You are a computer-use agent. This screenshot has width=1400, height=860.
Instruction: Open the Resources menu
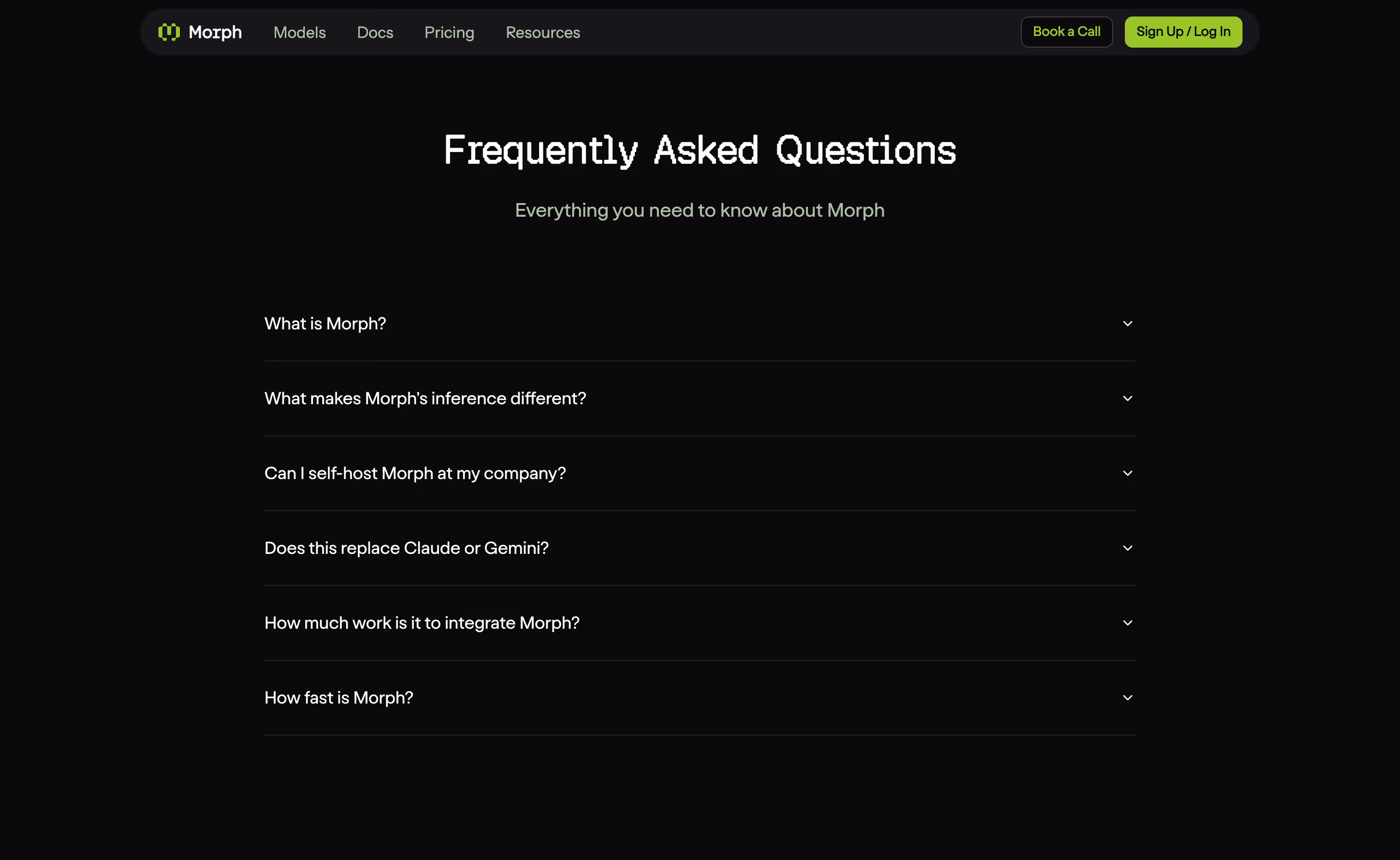click(542, 33)
